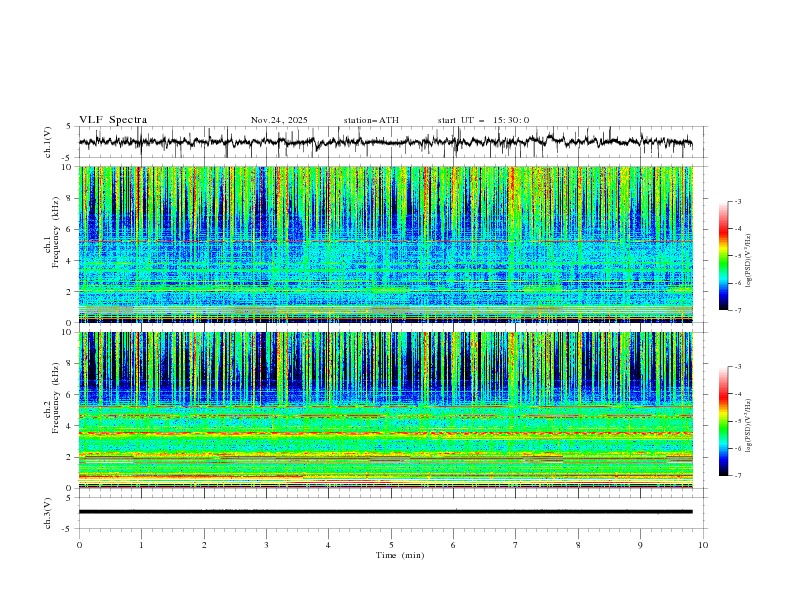Viewport: 792px width, 612px height.
Task: Click the "ch.3(V)" axis label
Action: (x=47, y=513)
